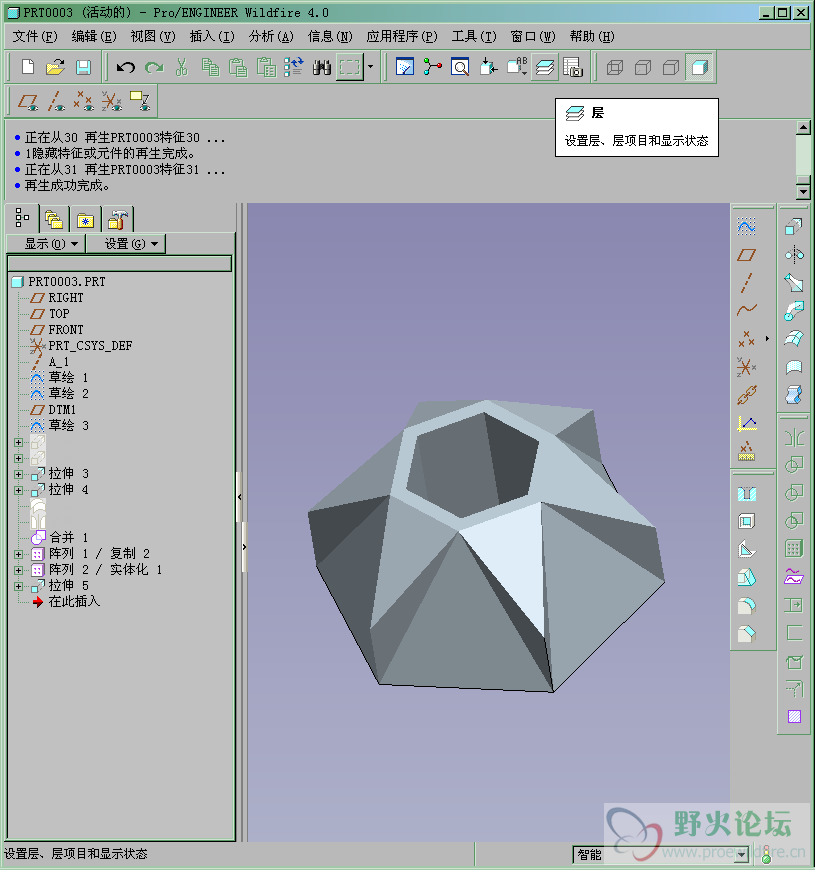Screen dimensions: 815x870
Task: Select the Datum Plane tool in right toolbar
Action: click(746, 255)
